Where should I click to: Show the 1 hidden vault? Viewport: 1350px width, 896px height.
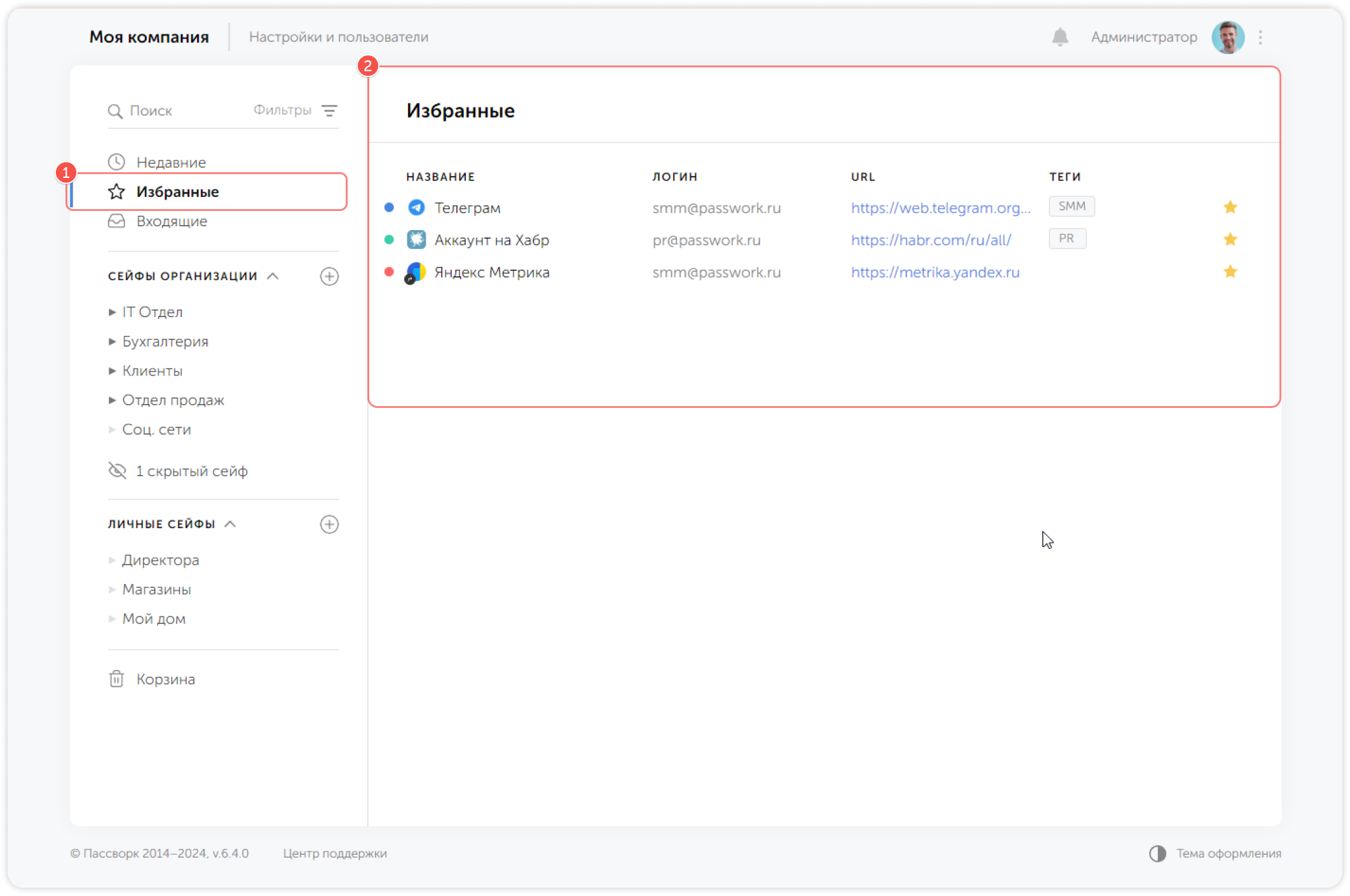tap(191, 471)
